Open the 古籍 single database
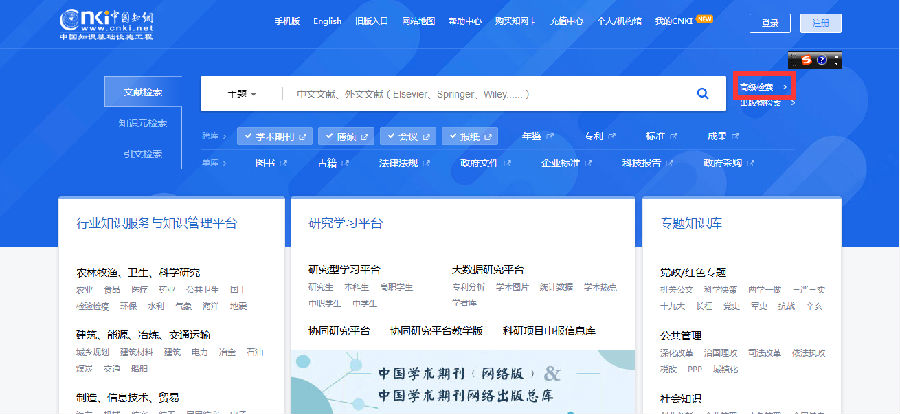Image resolution: width=900 pixels, height=414 pixels. click(327, 163)
